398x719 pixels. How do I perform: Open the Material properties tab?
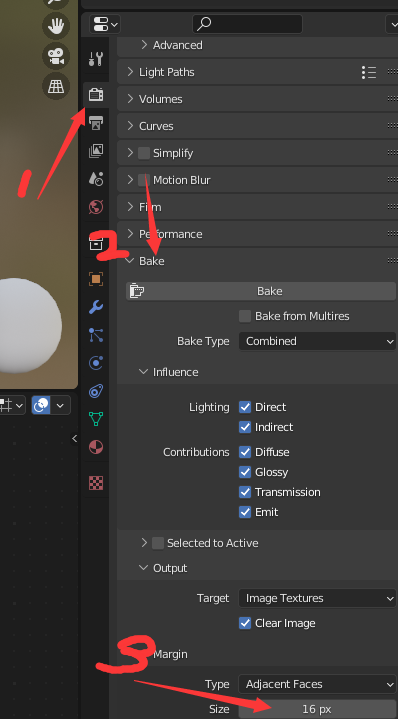click(x=96, y=447)
